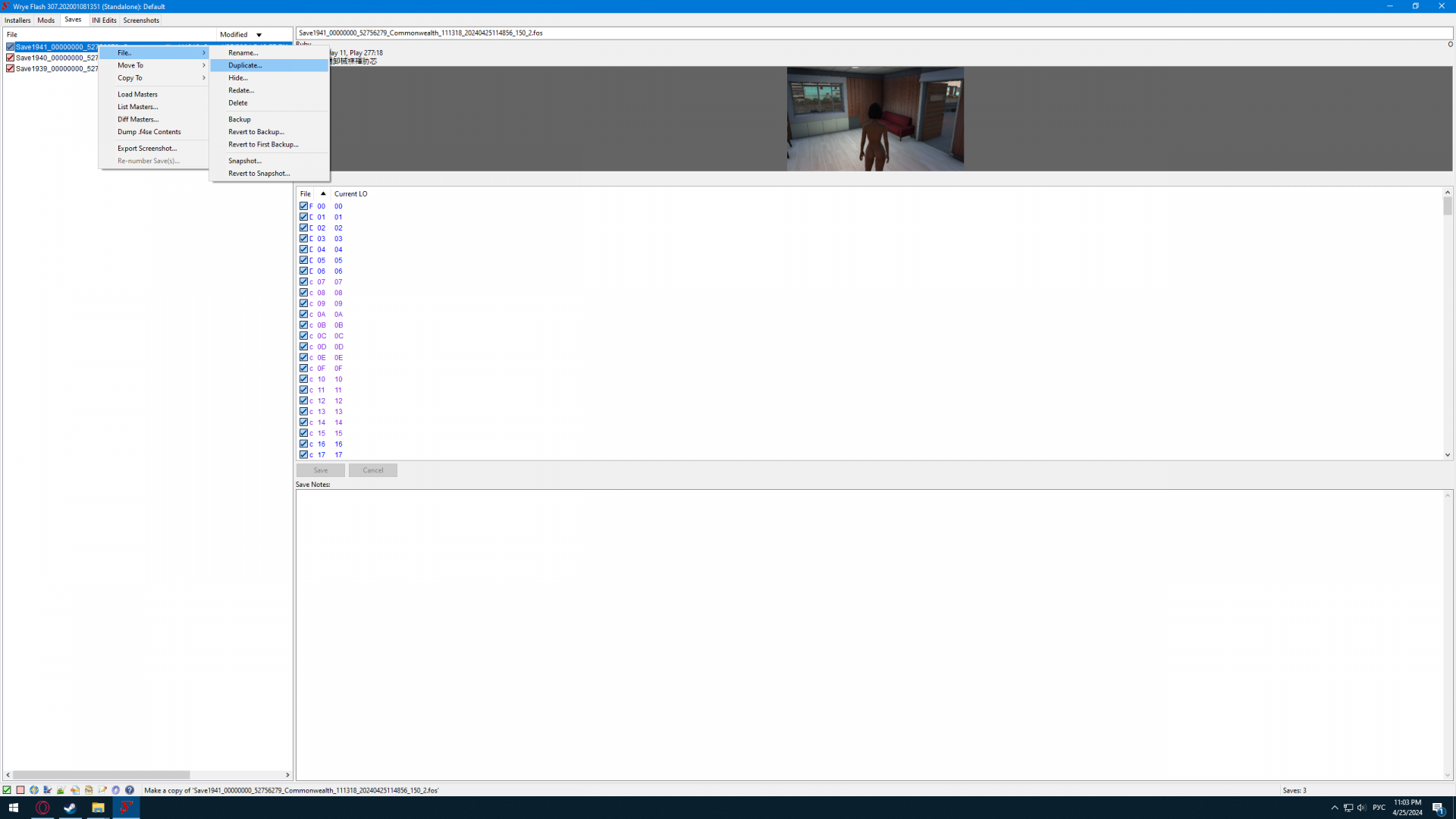Open Steam from the taskbar
Screen dimensions: 1456x819
(x=70, y=808)
